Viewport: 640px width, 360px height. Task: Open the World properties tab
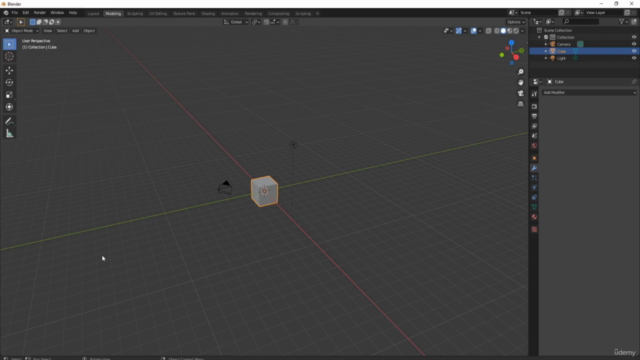pyautogui.click(x=534, y=146)
